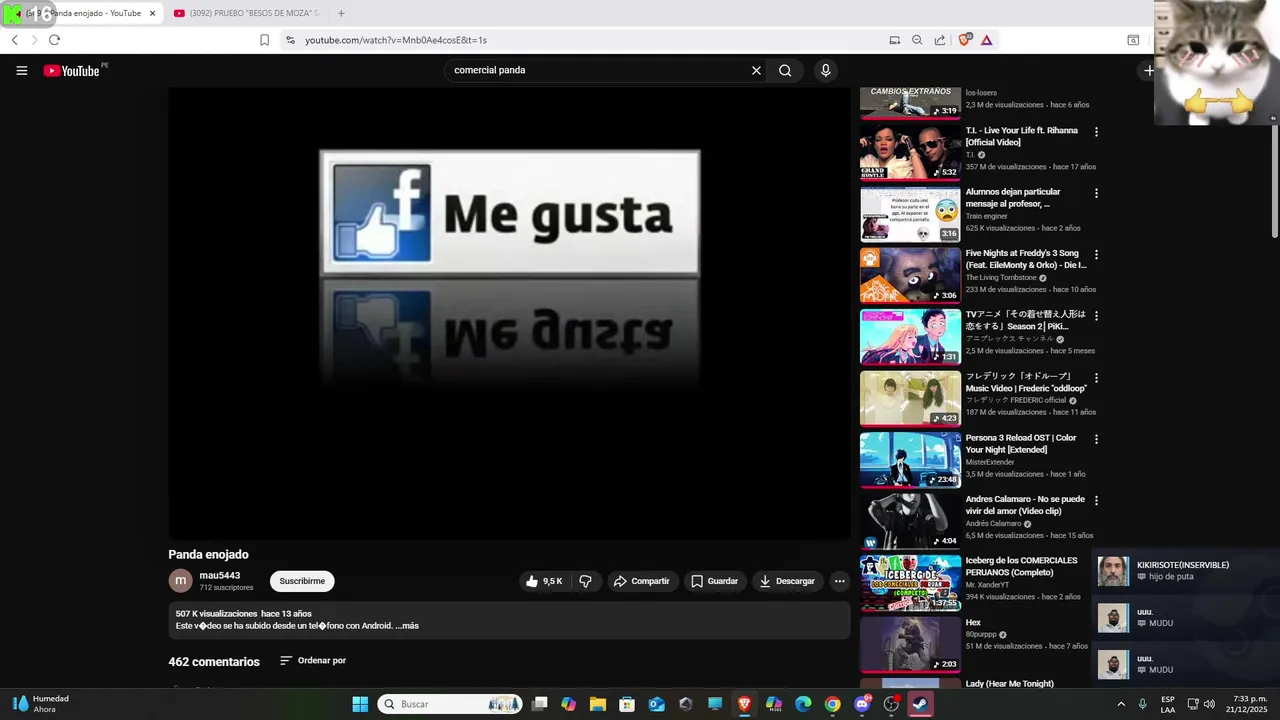
Task: Click the volume speaker tray icon
Action: point(1209,704)
